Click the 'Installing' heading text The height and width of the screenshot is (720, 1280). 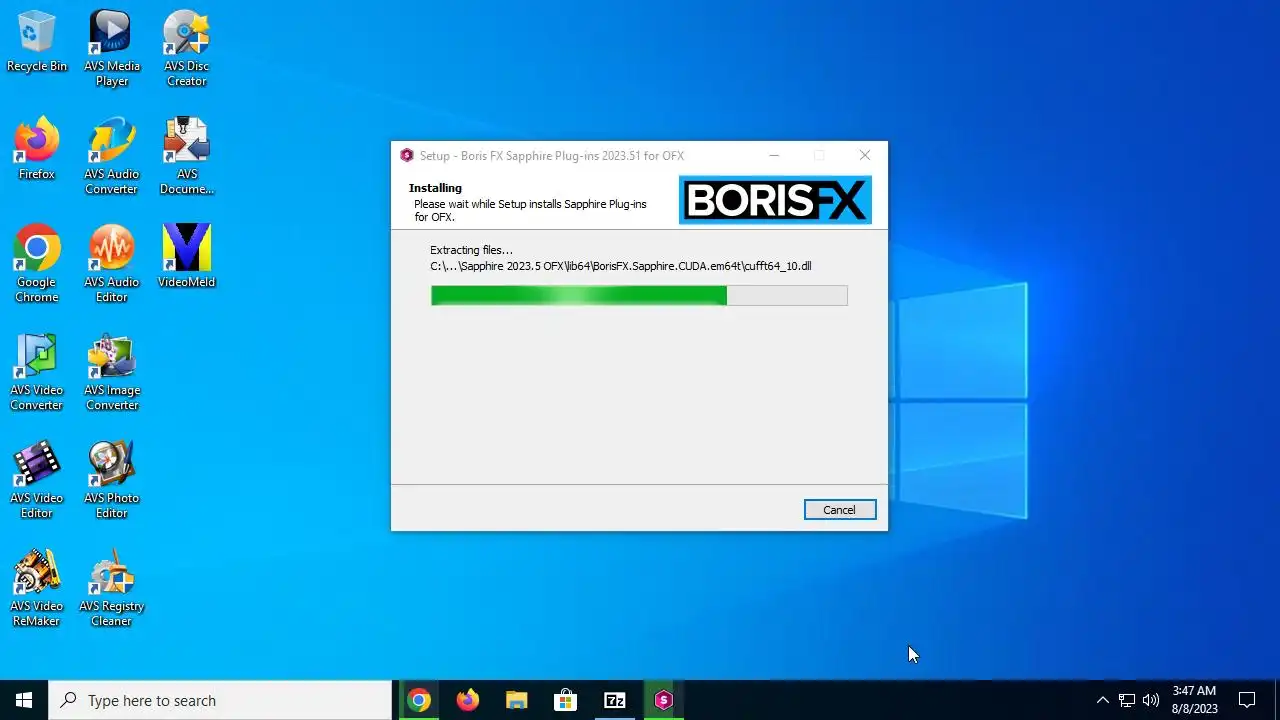(x=435, y=188)
